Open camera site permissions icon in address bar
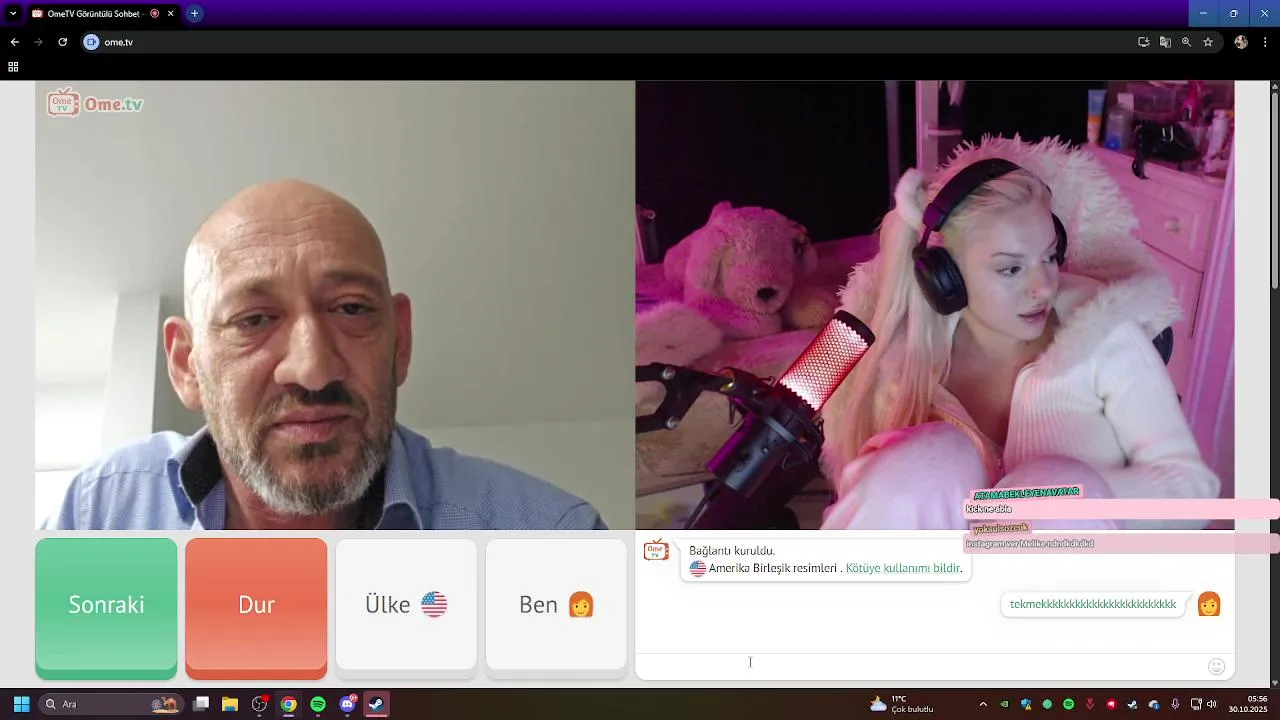Image resolution: width=1280 pixels, height=720 pixels. pyautogui.click(x=92, y=42)
